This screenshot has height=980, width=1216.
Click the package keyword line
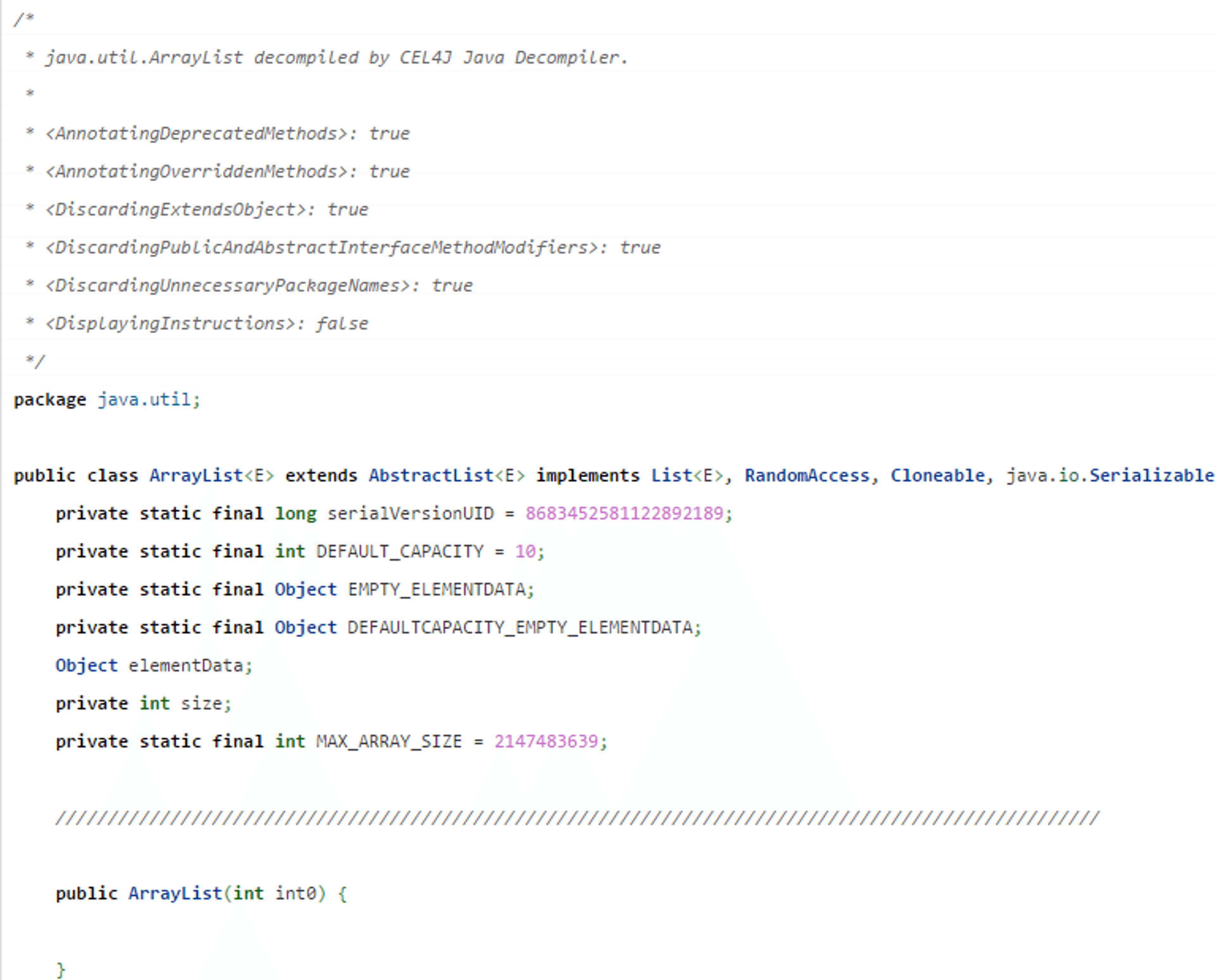tap(107, 400)
